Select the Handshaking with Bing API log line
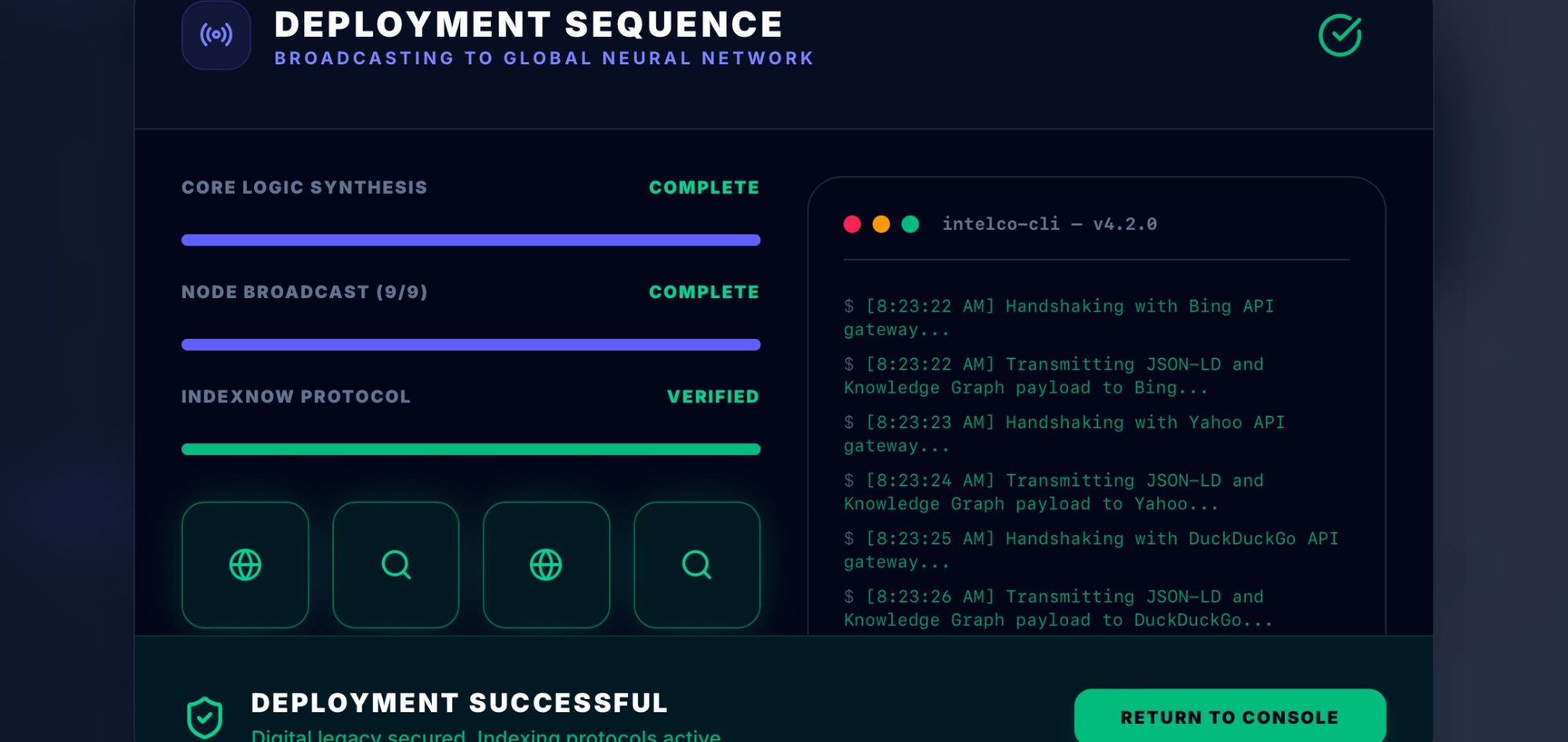Viewport: 1568px width, 742px height. pyautogui.click(x=1058, y=318)
